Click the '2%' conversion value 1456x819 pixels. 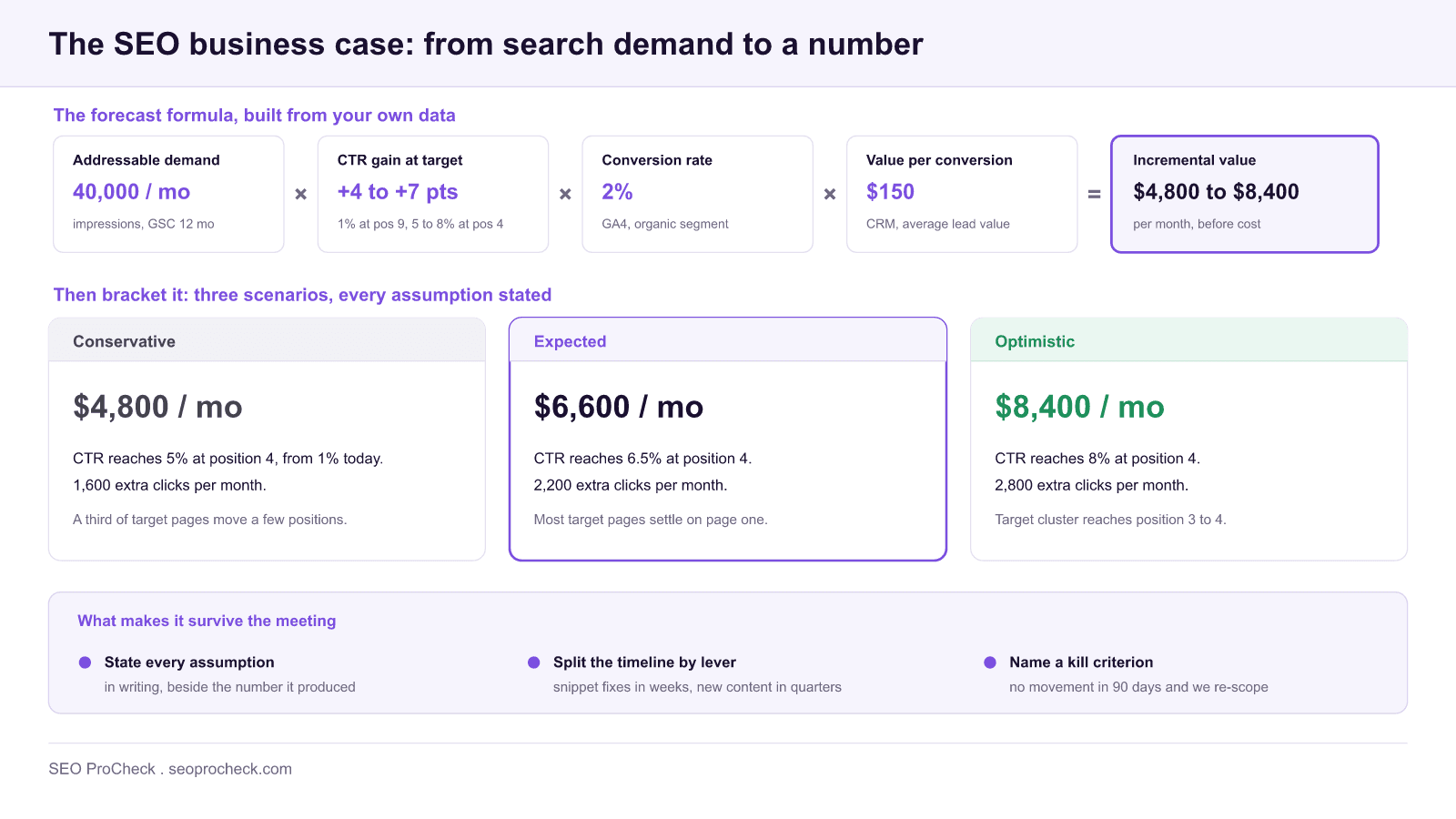[617, 192]
